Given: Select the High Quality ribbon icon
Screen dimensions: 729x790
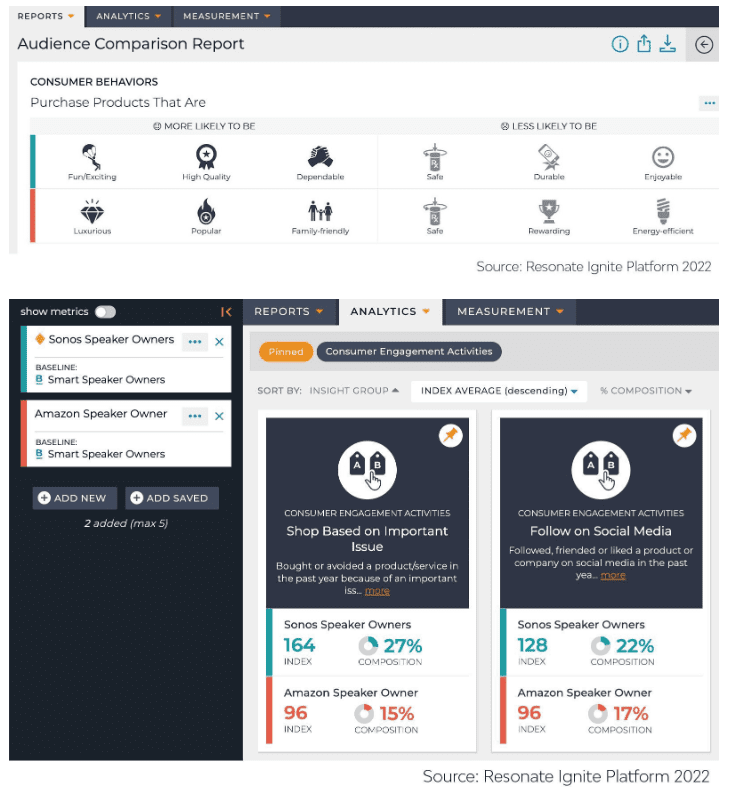Looking at the screenshot, I should pyautogui.click(x=206, y=157).
